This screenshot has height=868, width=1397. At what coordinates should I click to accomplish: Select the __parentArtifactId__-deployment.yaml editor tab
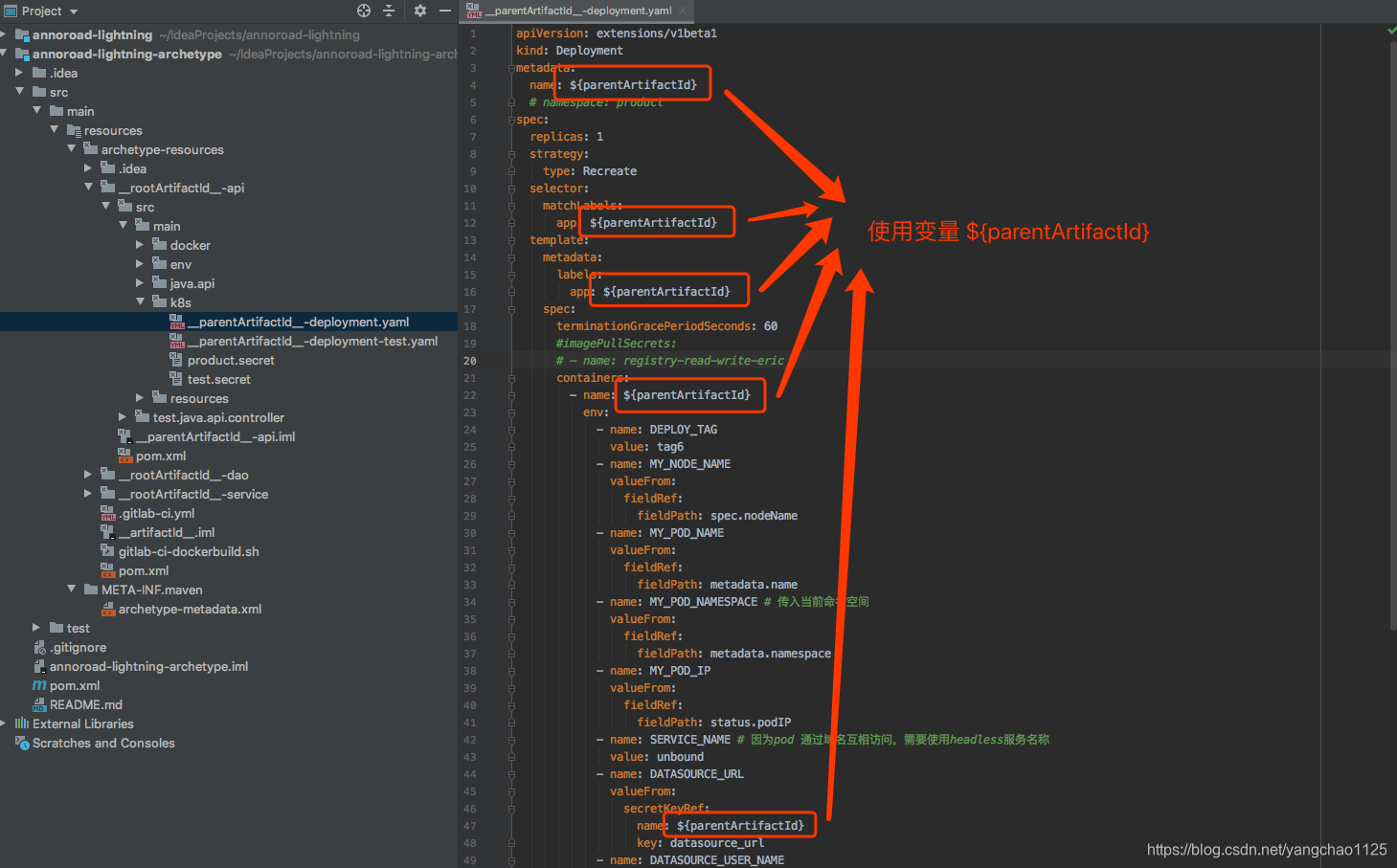[577, 11]
